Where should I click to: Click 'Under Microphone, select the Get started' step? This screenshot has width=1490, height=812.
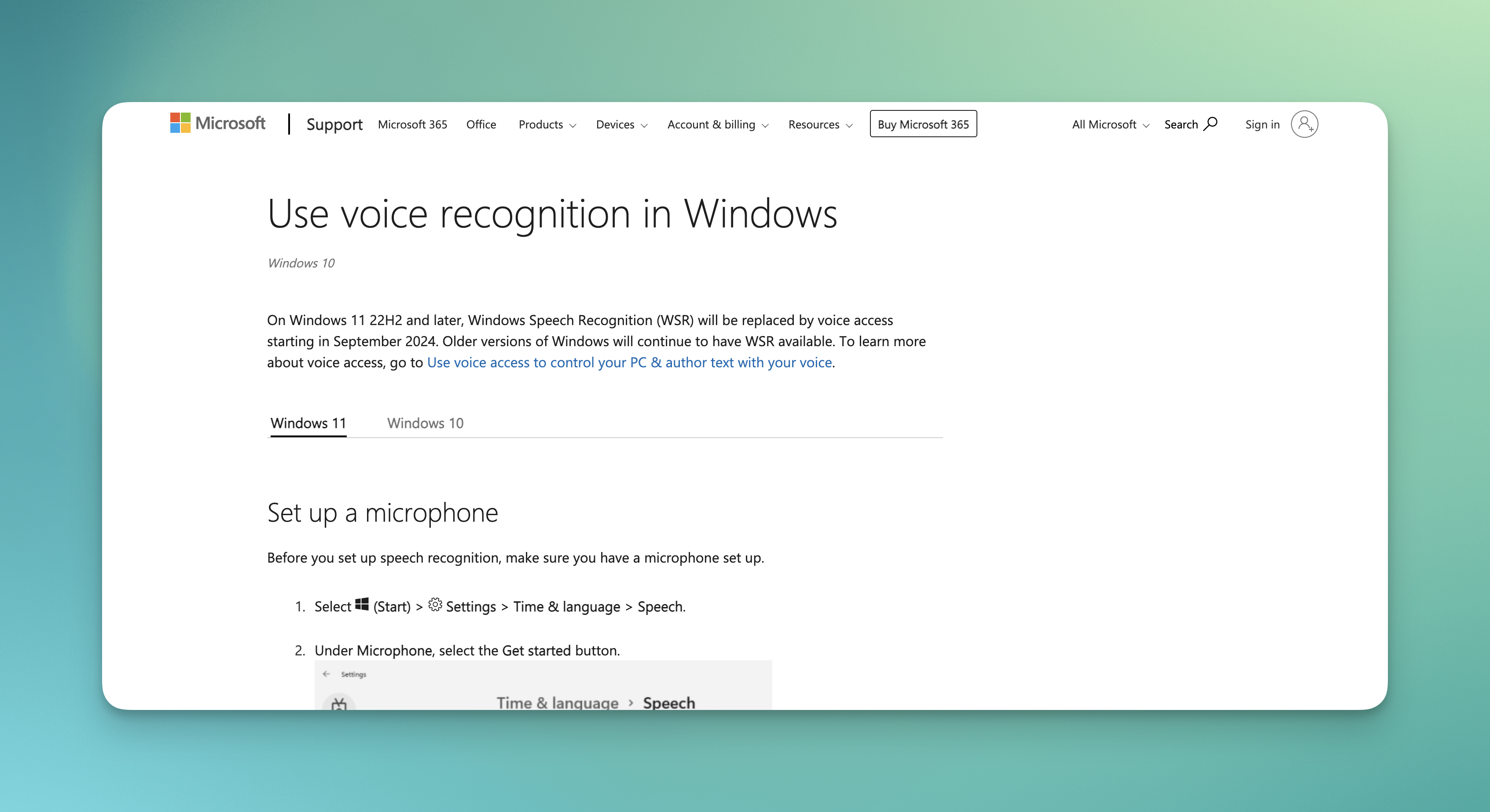click(467, 651)
